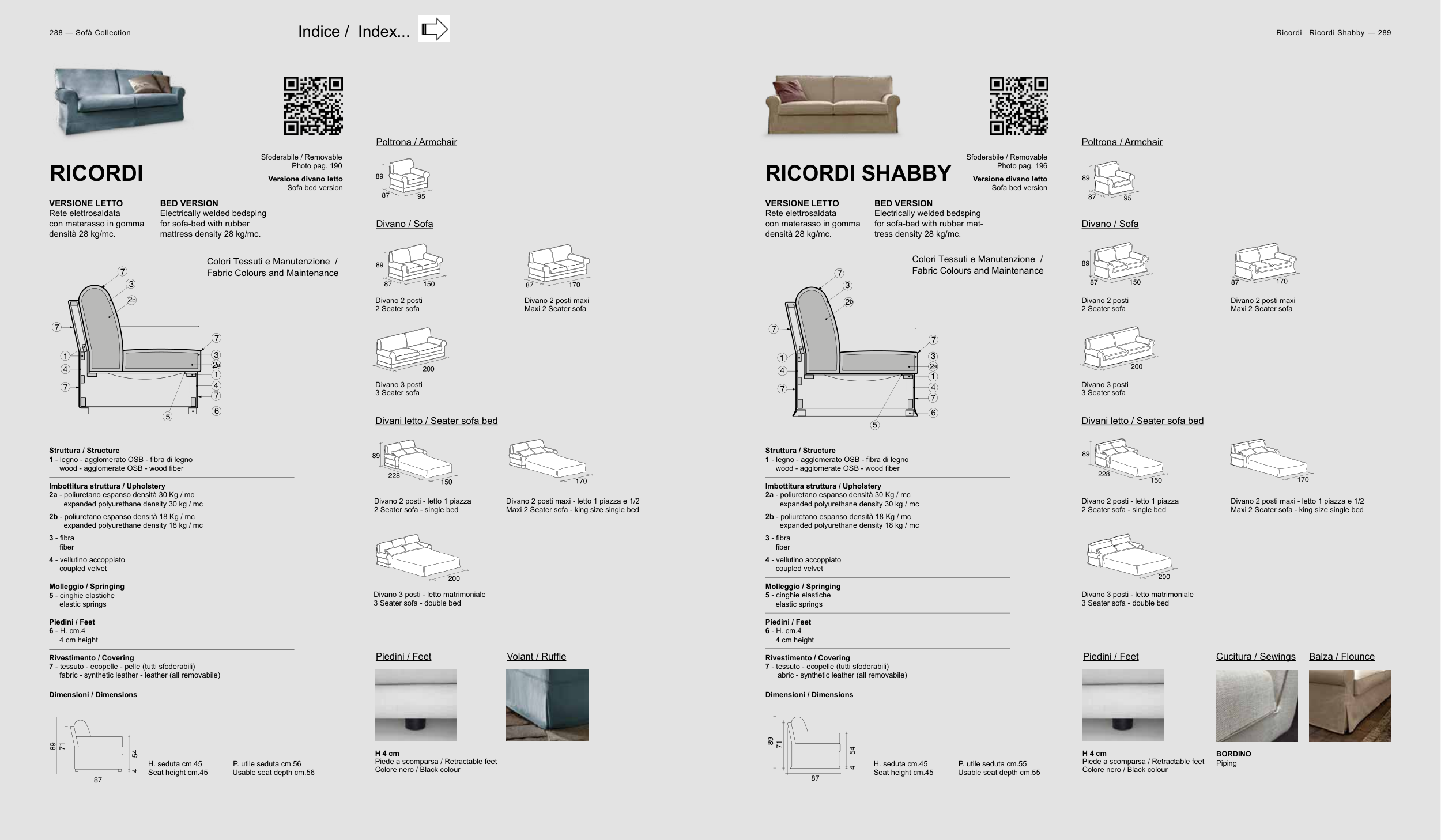
Task: Click the Ricordi armchair line drawing
Action: tap(408, 176)
